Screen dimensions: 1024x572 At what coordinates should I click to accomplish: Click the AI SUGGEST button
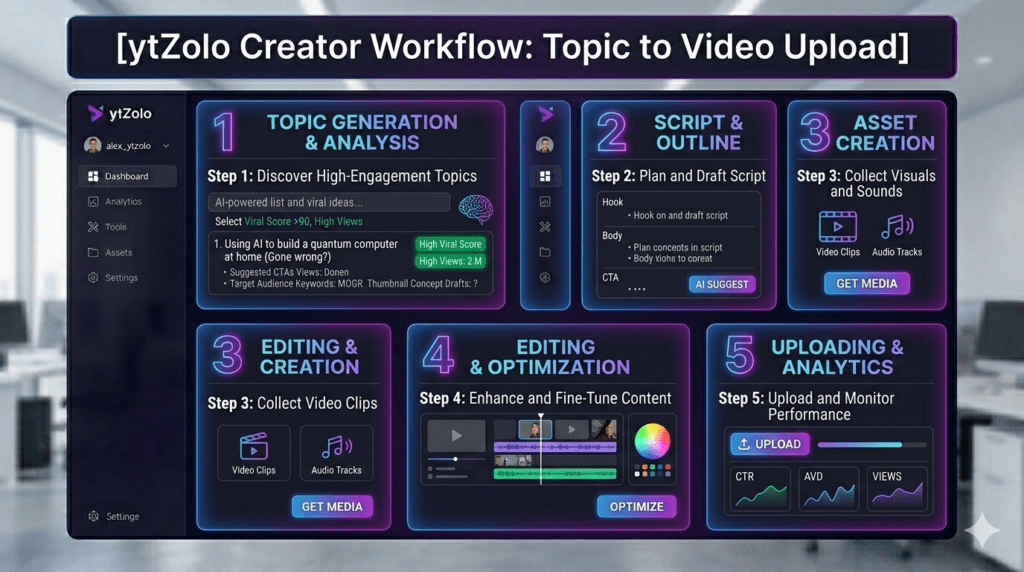722,284
